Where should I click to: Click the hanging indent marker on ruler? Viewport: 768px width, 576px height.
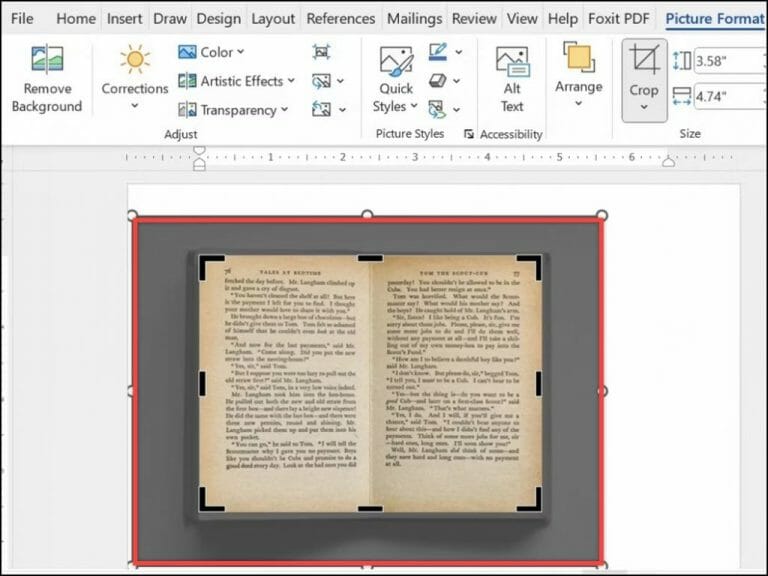point(199,164)
